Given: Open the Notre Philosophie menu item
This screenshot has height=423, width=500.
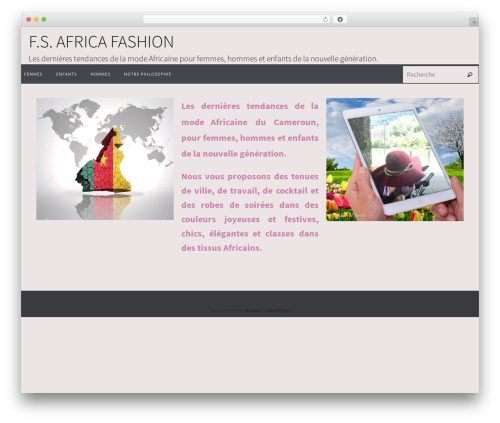Looking at the screenshot, I should pos(147,74).
